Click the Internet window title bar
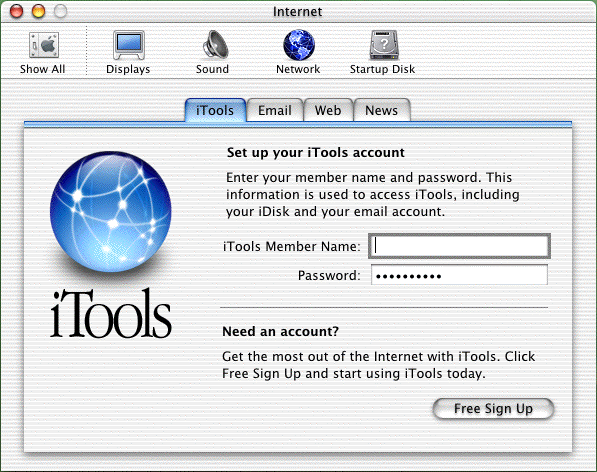 (x=298, y=11)
